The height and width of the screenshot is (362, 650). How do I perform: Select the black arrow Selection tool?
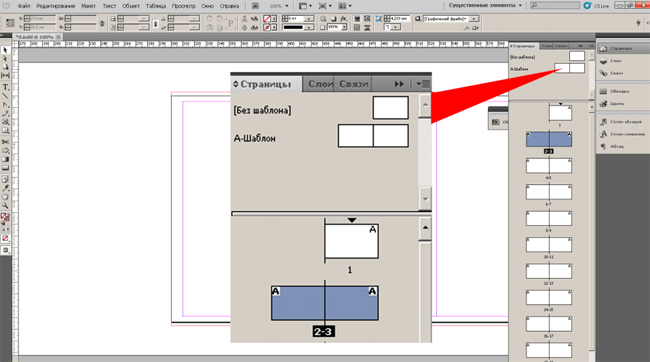5,50
